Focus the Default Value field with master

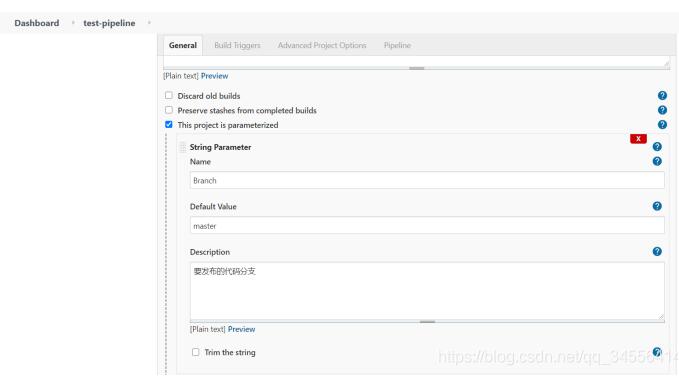[427, 226]
